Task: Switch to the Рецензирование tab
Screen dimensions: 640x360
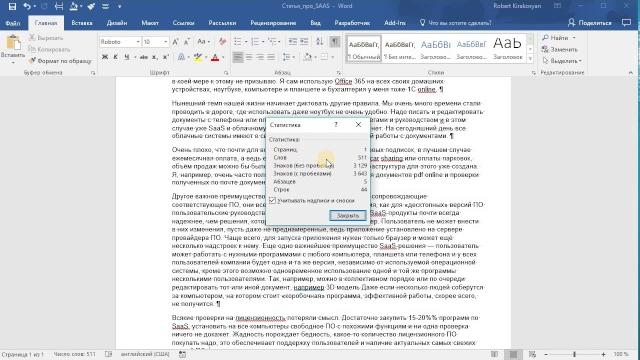Action: click(273, 23)
